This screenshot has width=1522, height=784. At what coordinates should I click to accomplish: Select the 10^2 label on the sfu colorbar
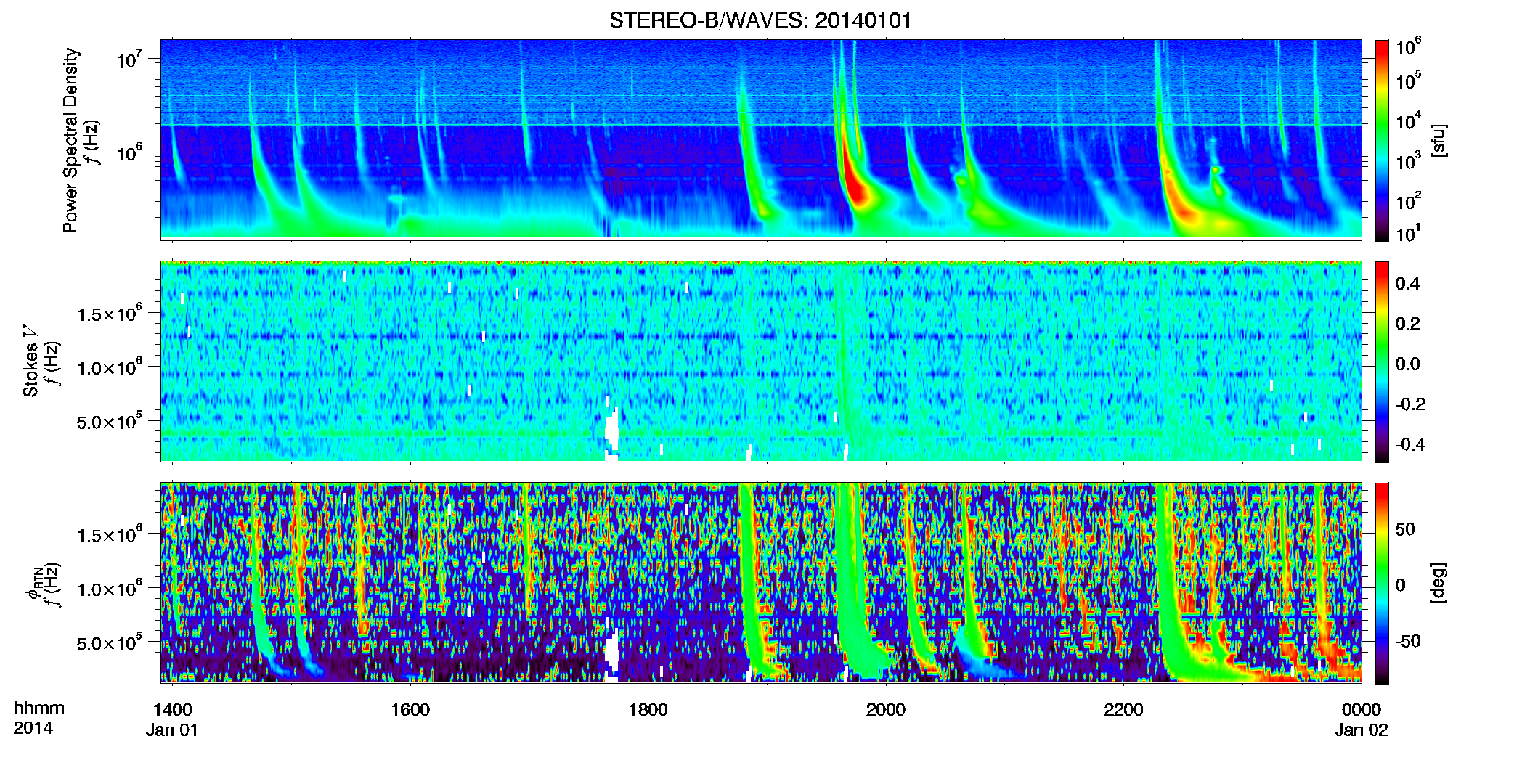pyautogui.click(x=1408, y=201)
